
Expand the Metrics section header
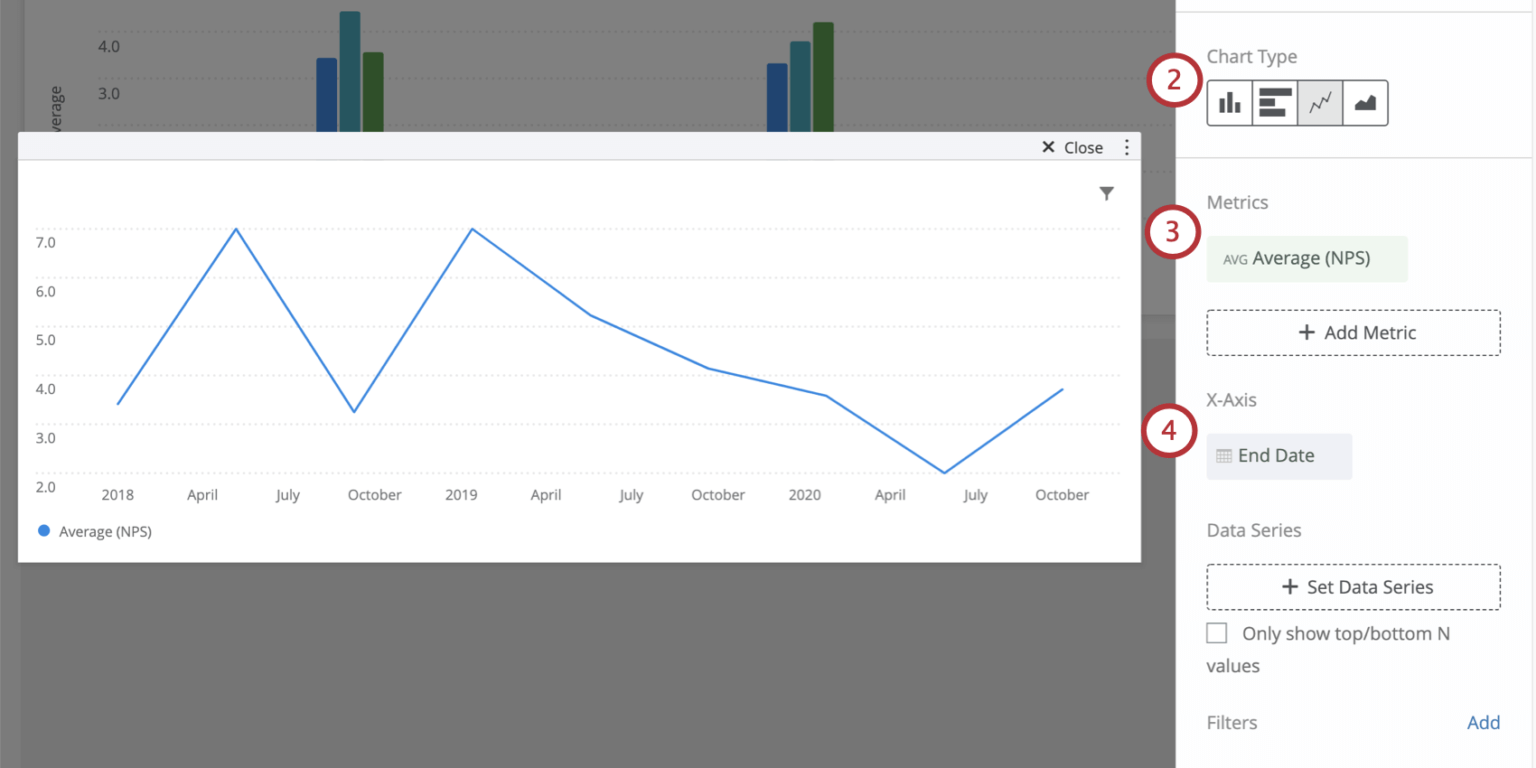pos(1237,202)
